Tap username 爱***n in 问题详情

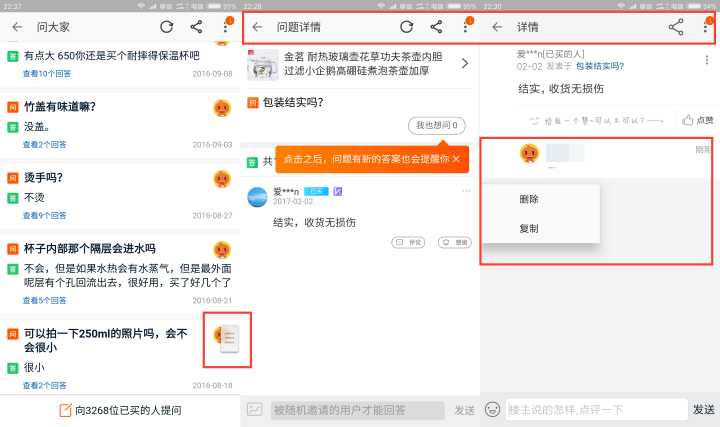[x=286, y=191]
